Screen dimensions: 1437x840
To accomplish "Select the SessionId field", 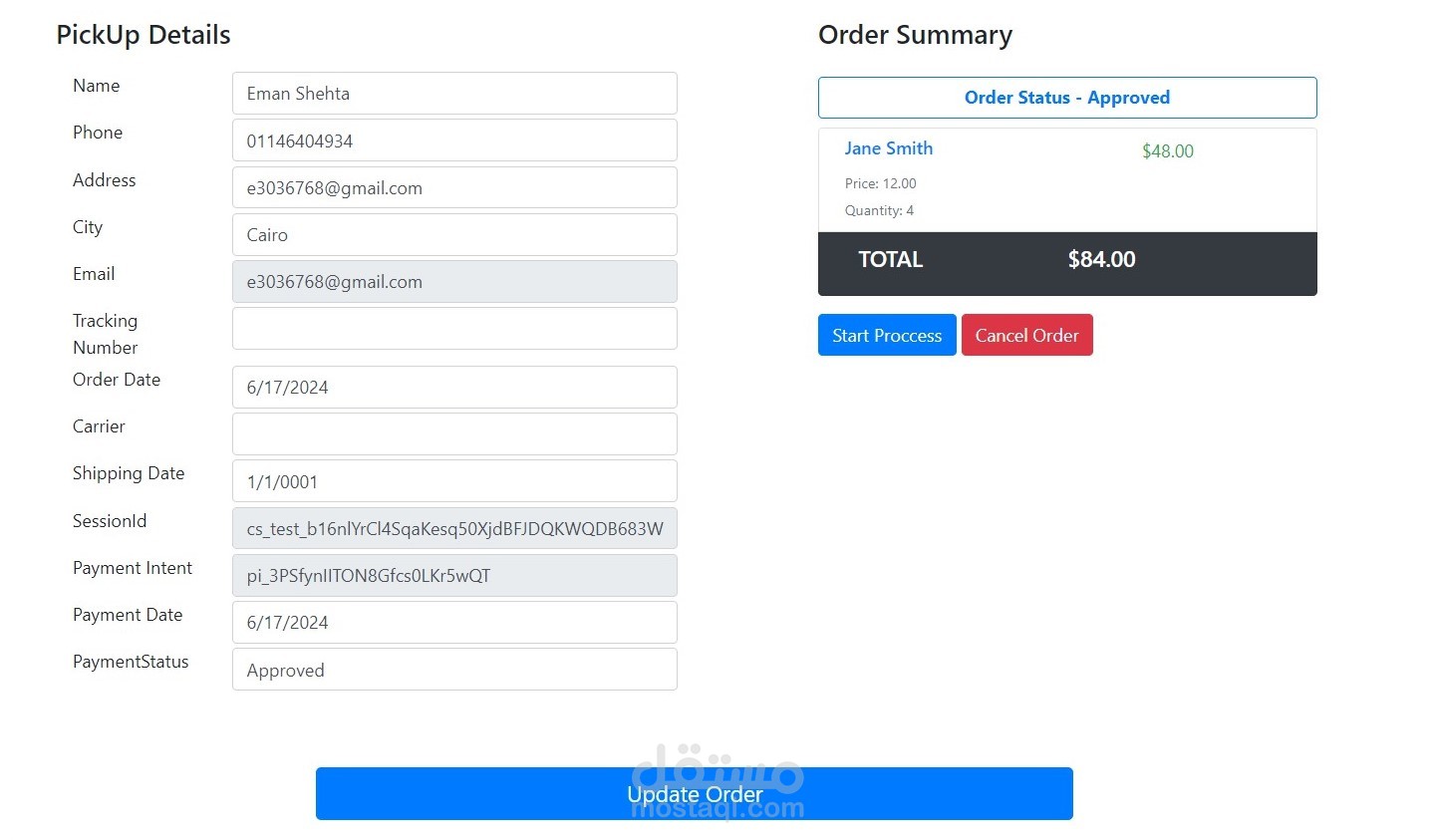I will (x=454, y=528).
